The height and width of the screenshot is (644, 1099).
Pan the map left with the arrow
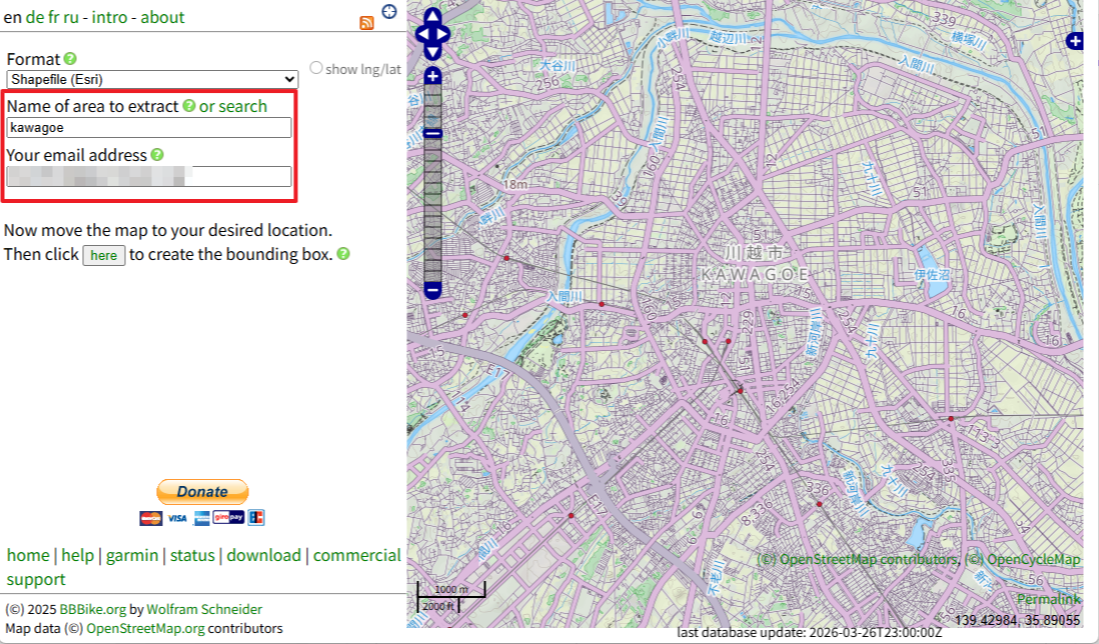[x=421, y=34]
